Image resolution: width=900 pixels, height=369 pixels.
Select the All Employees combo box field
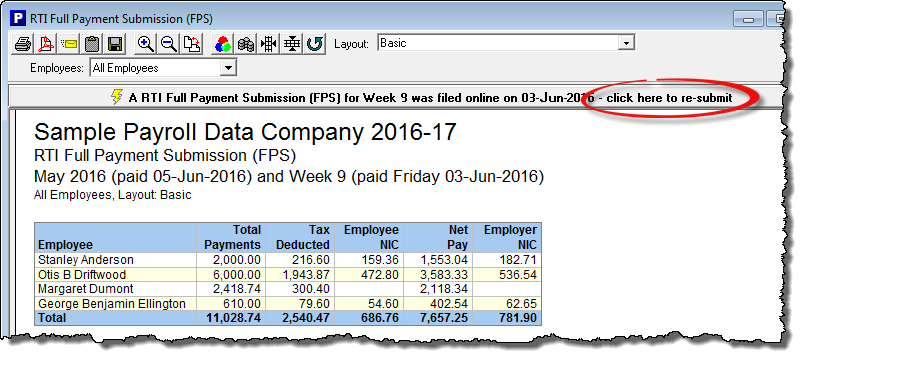click(x=163, y=68)
